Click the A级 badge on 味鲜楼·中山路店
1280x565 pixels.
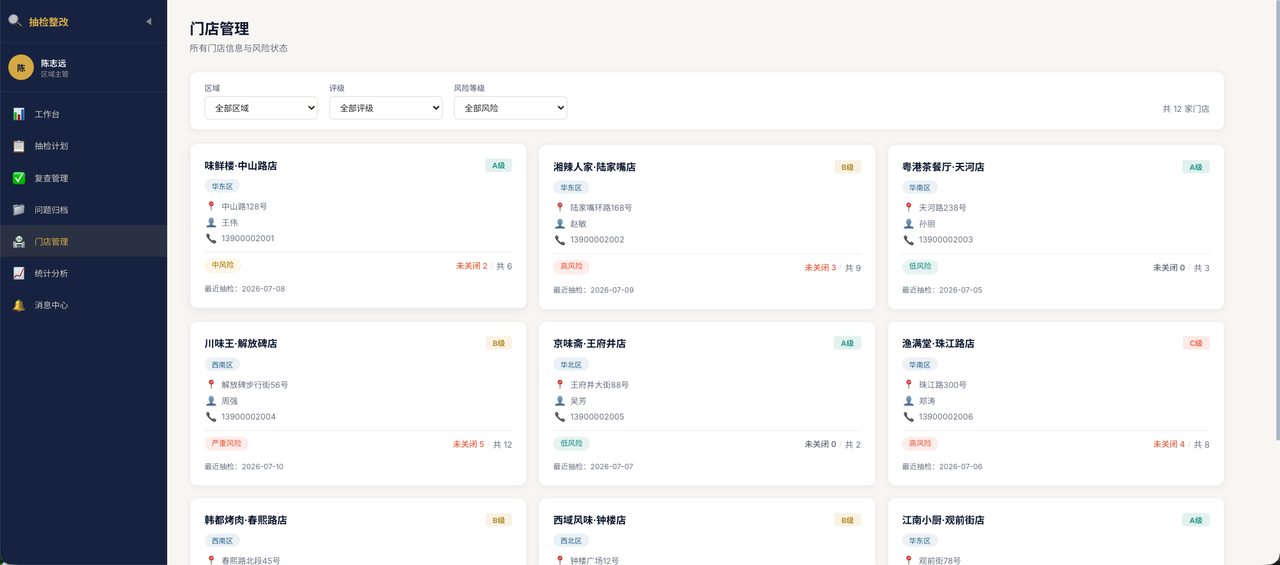coord(498,166)
